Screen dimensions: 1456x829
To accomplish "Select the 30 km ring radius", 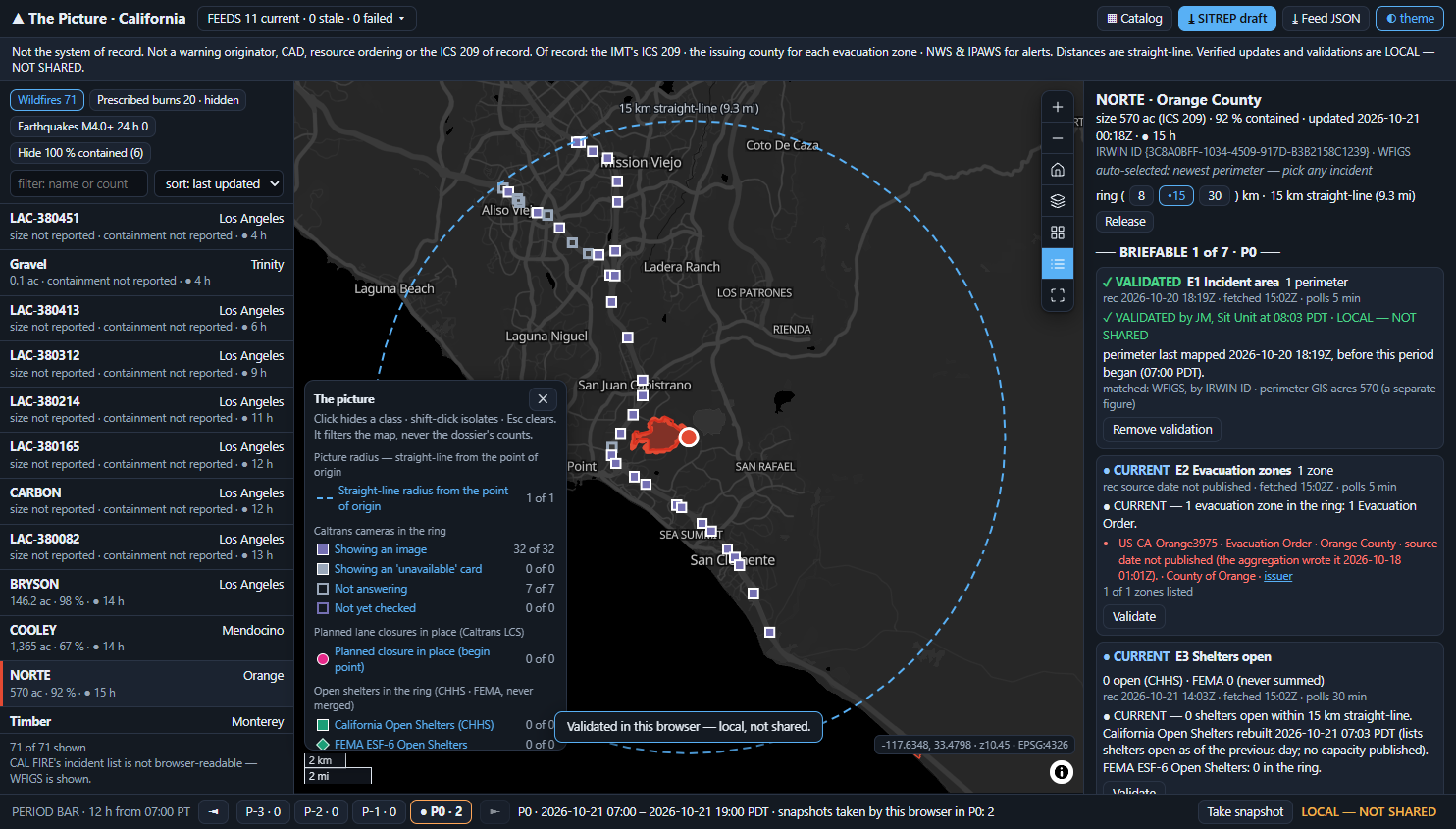I will click(x=1215, y=196).
